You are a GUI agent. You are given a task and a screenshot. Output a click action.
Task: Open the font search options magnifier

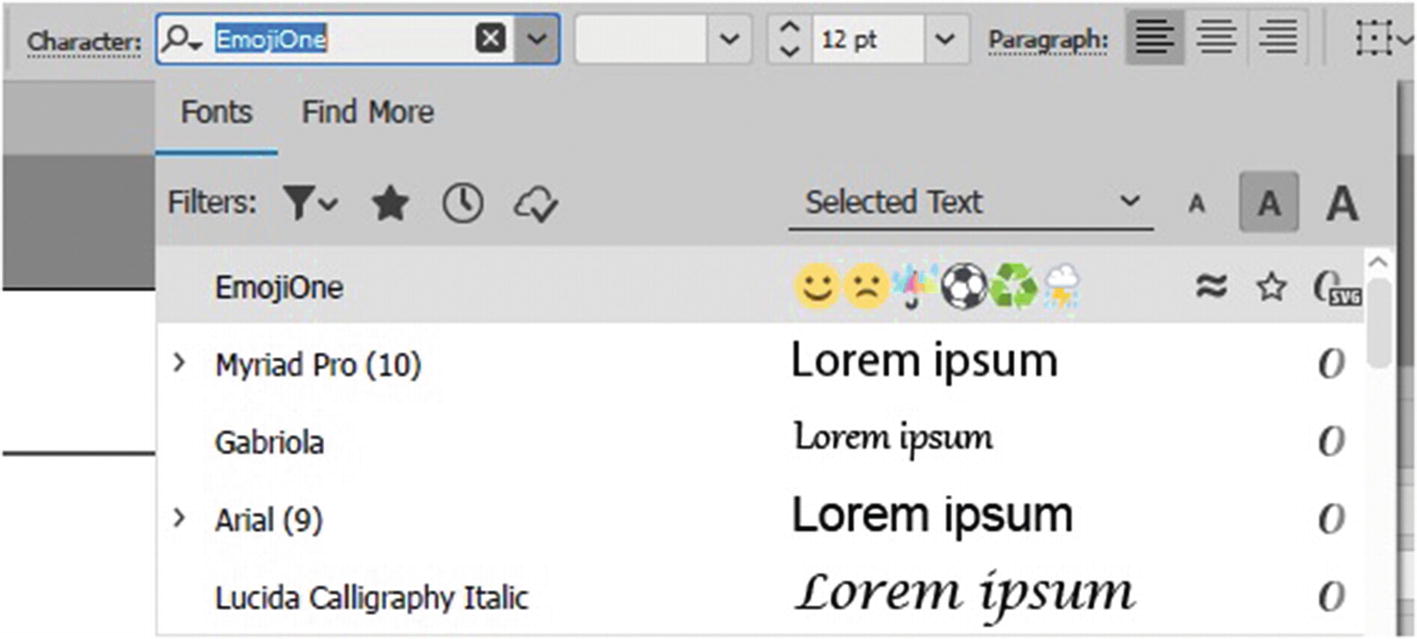point(182,40)
